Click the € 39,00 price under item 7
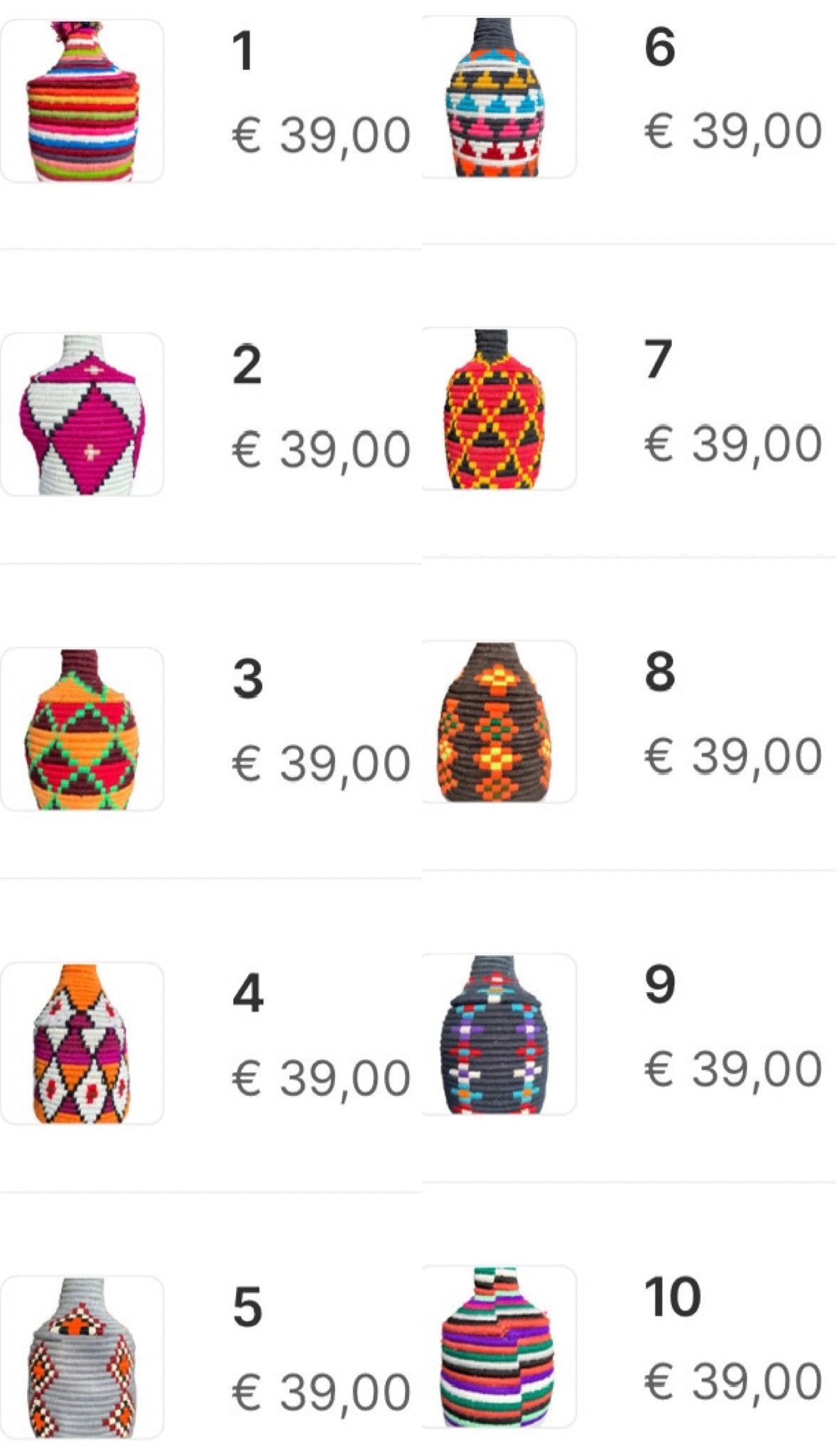This screenshot has width=836, height=1456. click(x=734, y=443)
